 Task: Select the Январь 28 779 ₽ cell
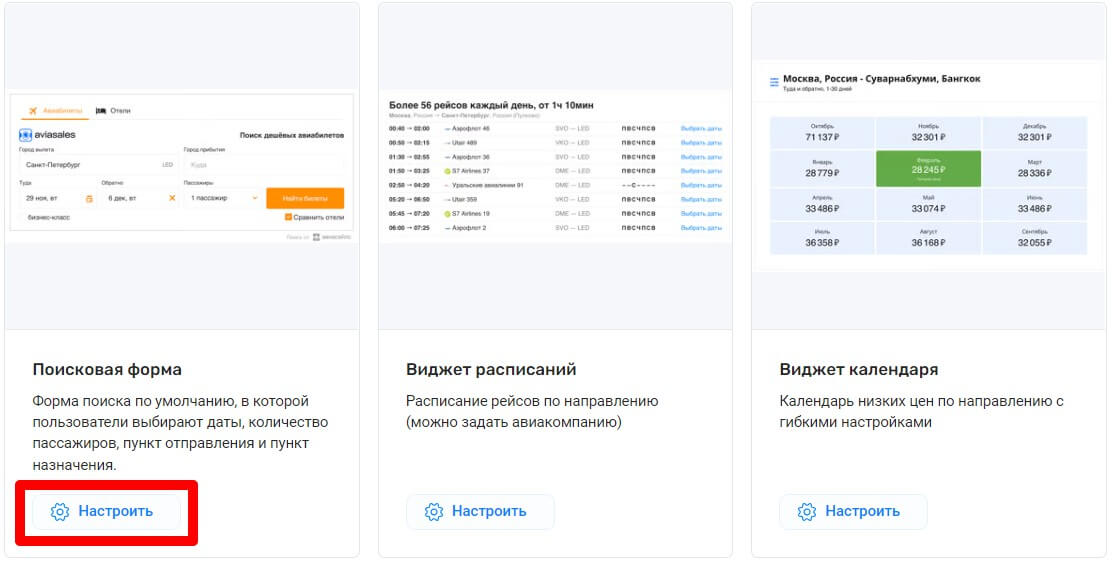pyautogui.click(x=823, y=168)
